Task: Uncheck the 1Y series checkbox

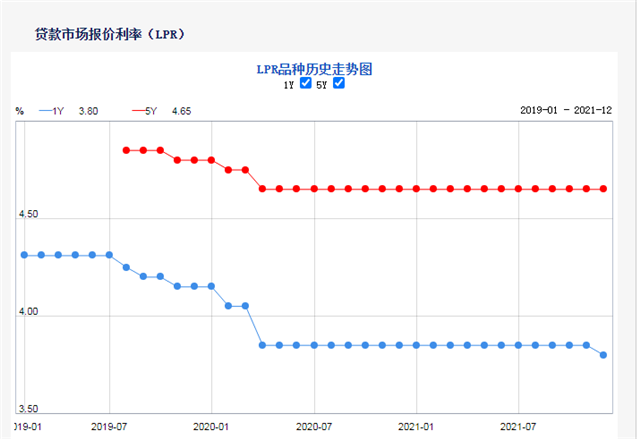Action: pos(305,83)
